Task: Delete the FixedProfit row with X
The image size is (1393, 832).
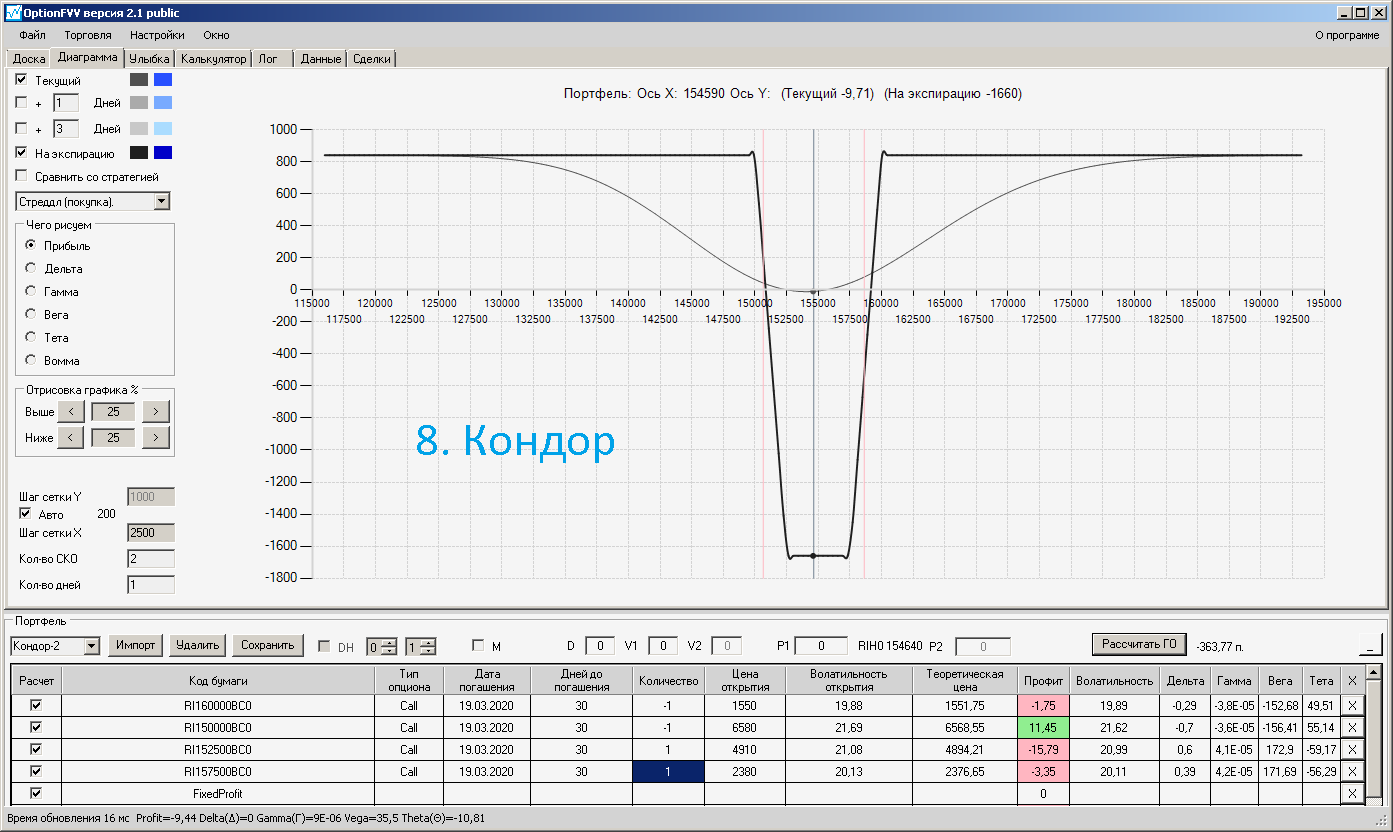Action: [x=1352, y=793]
